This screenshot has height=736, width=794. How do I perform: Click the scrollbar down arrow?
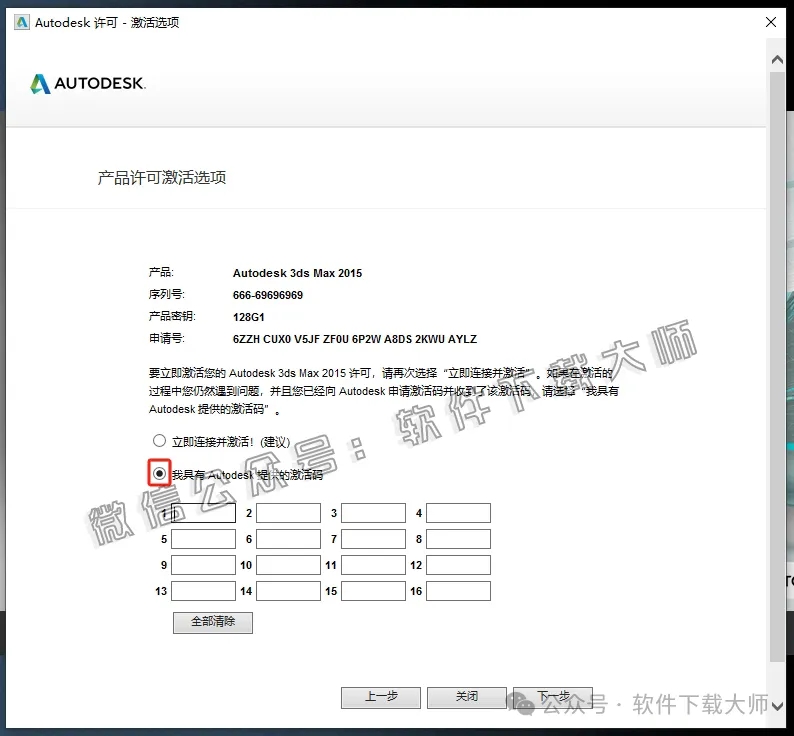click(x=777, y=705)
